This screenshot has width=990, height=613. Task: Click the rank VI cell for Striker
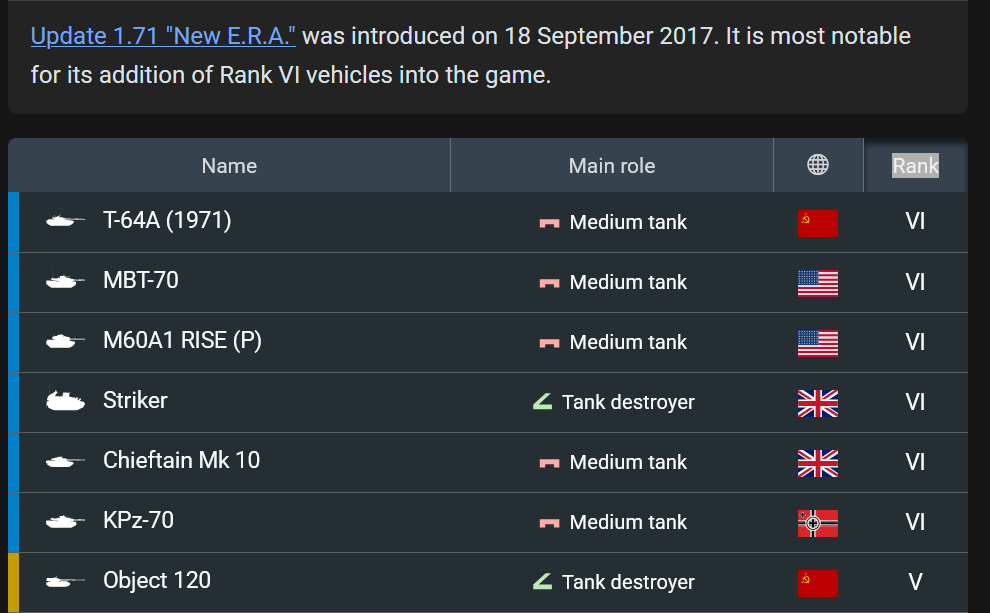click(915, 402)
